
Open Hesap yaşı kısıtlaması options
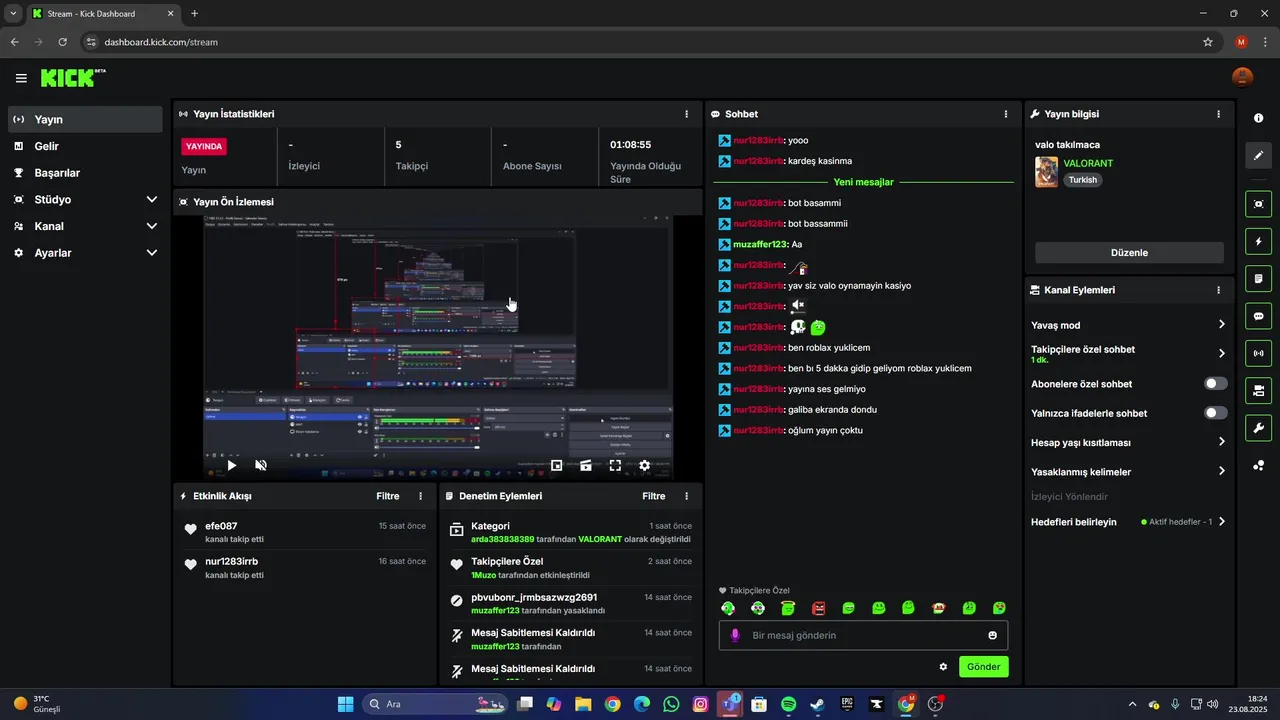coord(1129,442)
